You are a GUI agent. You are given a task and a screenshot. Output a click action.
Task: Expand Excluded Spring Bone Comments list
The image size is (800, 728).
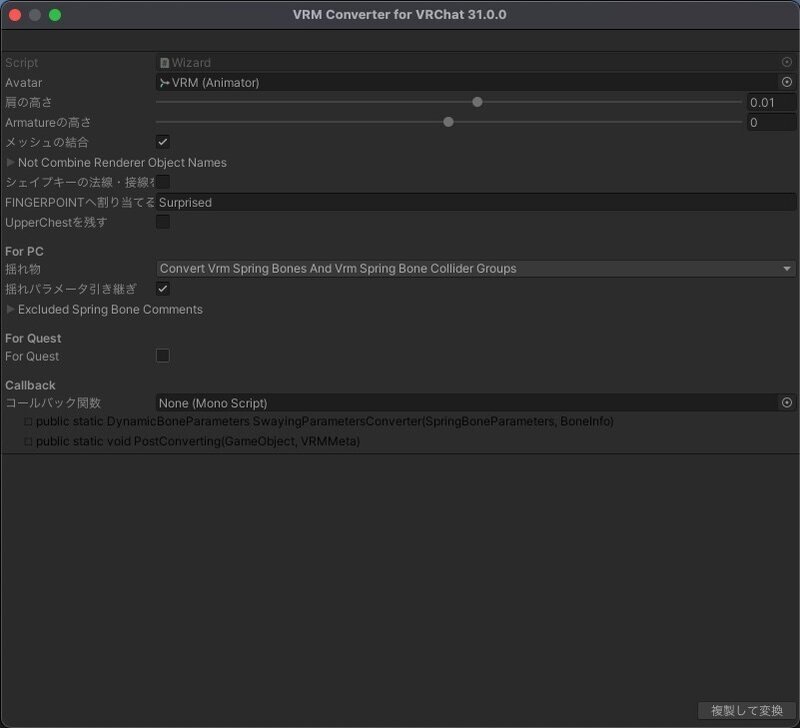click(10, 309)
